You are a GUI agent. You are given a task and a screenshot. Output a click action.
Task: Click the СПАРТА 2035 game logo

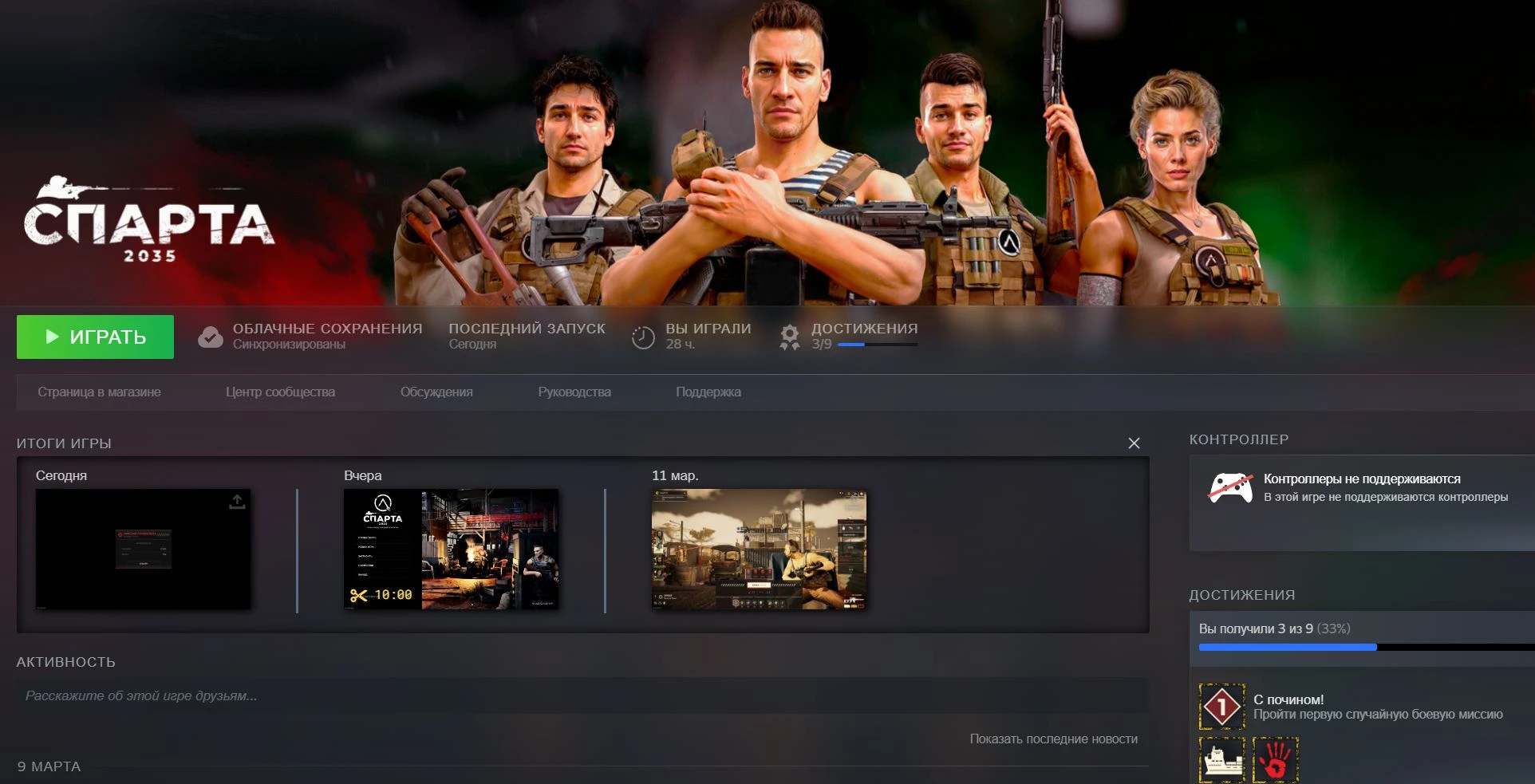click(x=149, y=220)
